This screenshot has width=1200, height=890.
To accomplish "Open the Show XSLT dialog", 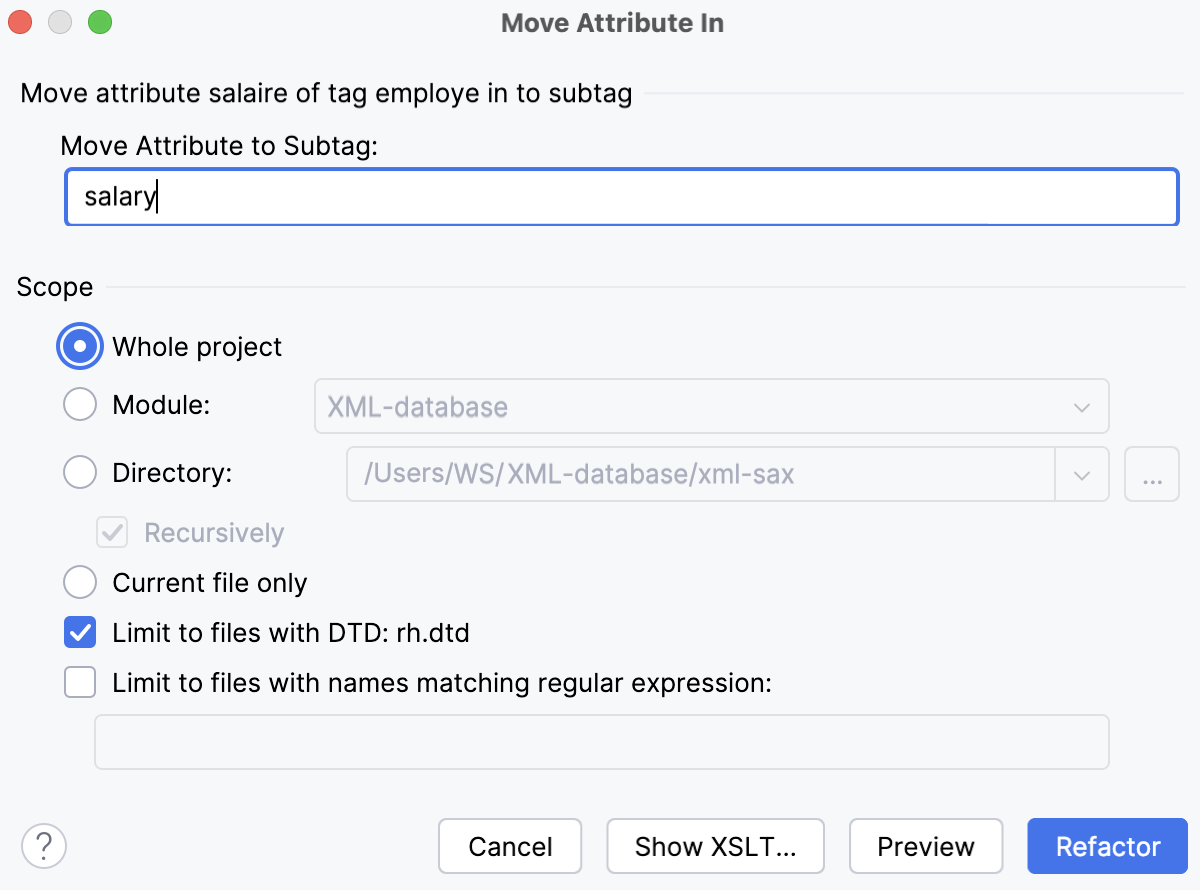I will [x=715, y=846].
